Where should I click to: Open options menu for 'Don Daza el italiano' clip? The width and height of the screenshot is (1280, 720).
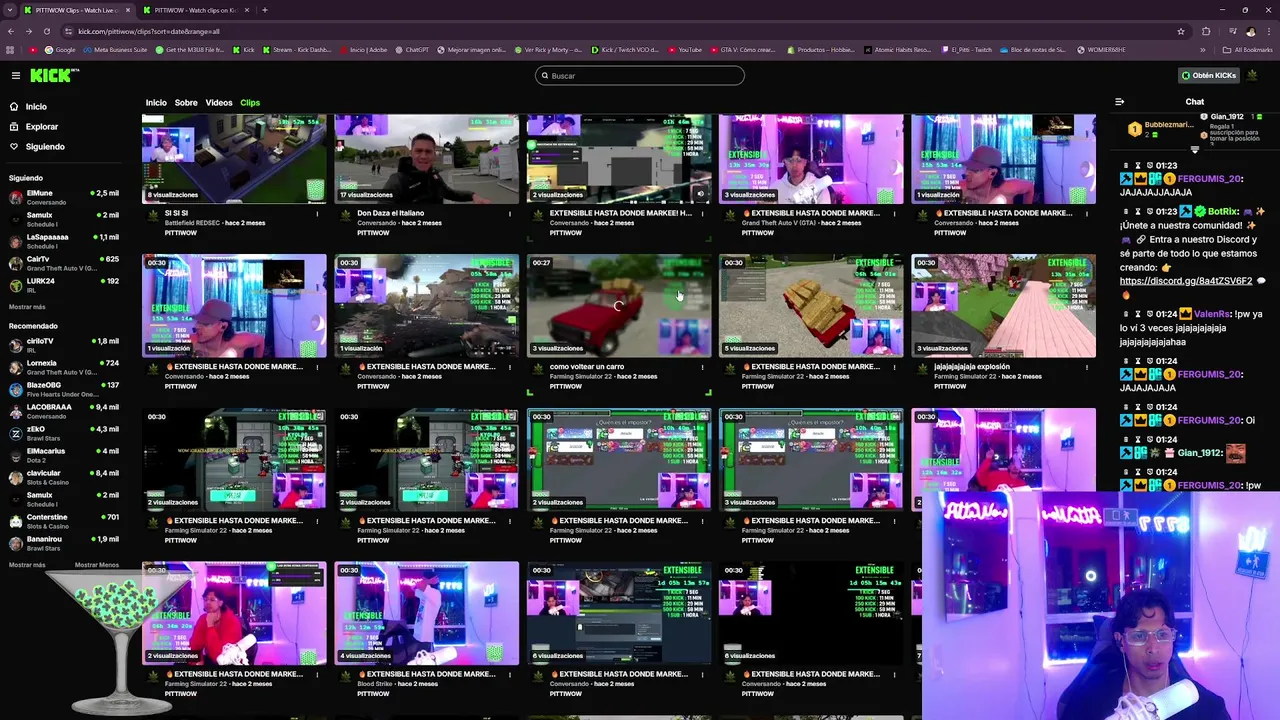tap(509, 213)
